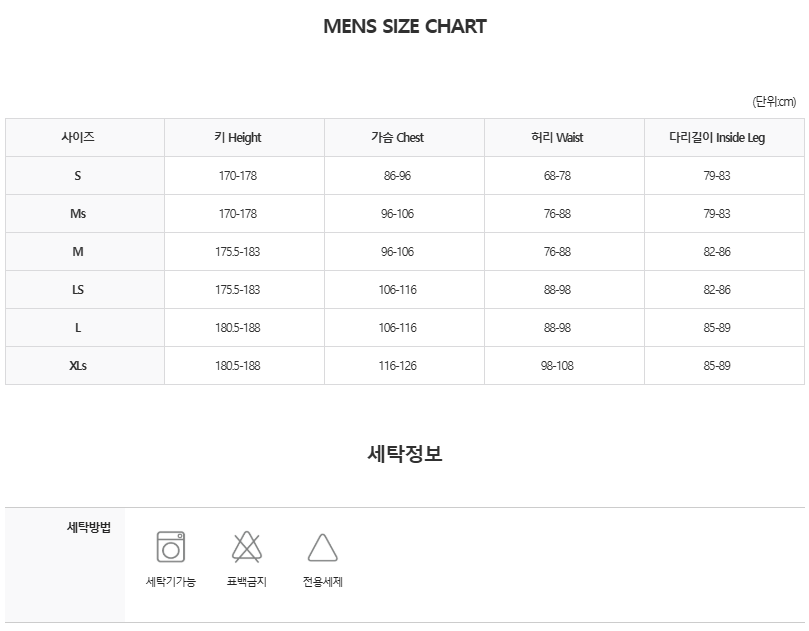
Task: Select the LS size row label
Action: pos(78,290)
